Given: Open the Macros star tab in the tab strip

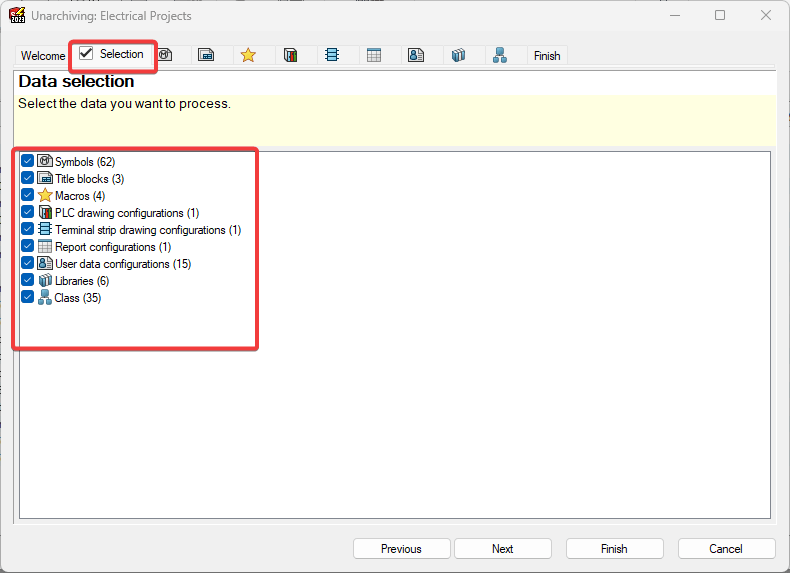Looking at the screenshot, I should click(x=248, y=55).
